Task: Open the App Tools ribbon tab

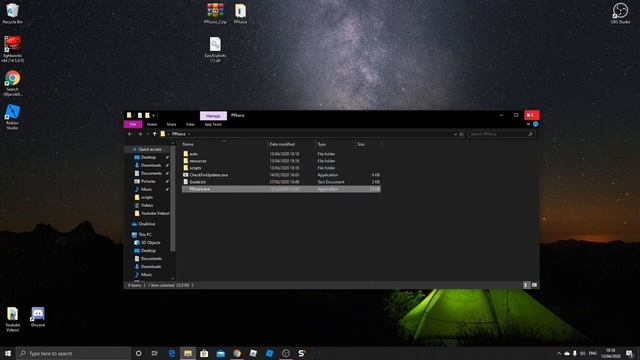Action: tap(213, 124)
